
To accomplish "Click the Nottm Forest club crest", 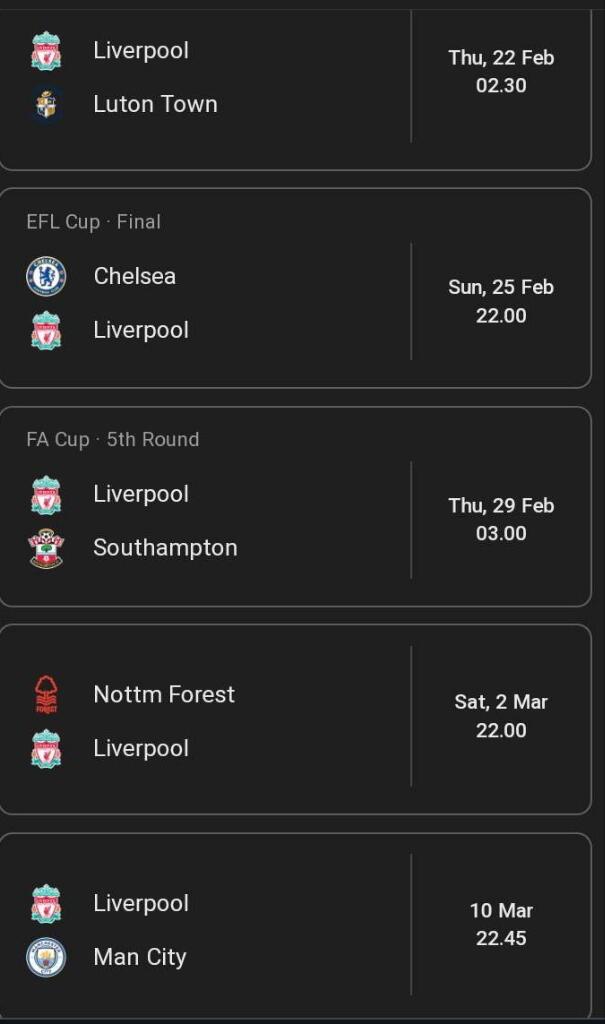I will 46,695.
